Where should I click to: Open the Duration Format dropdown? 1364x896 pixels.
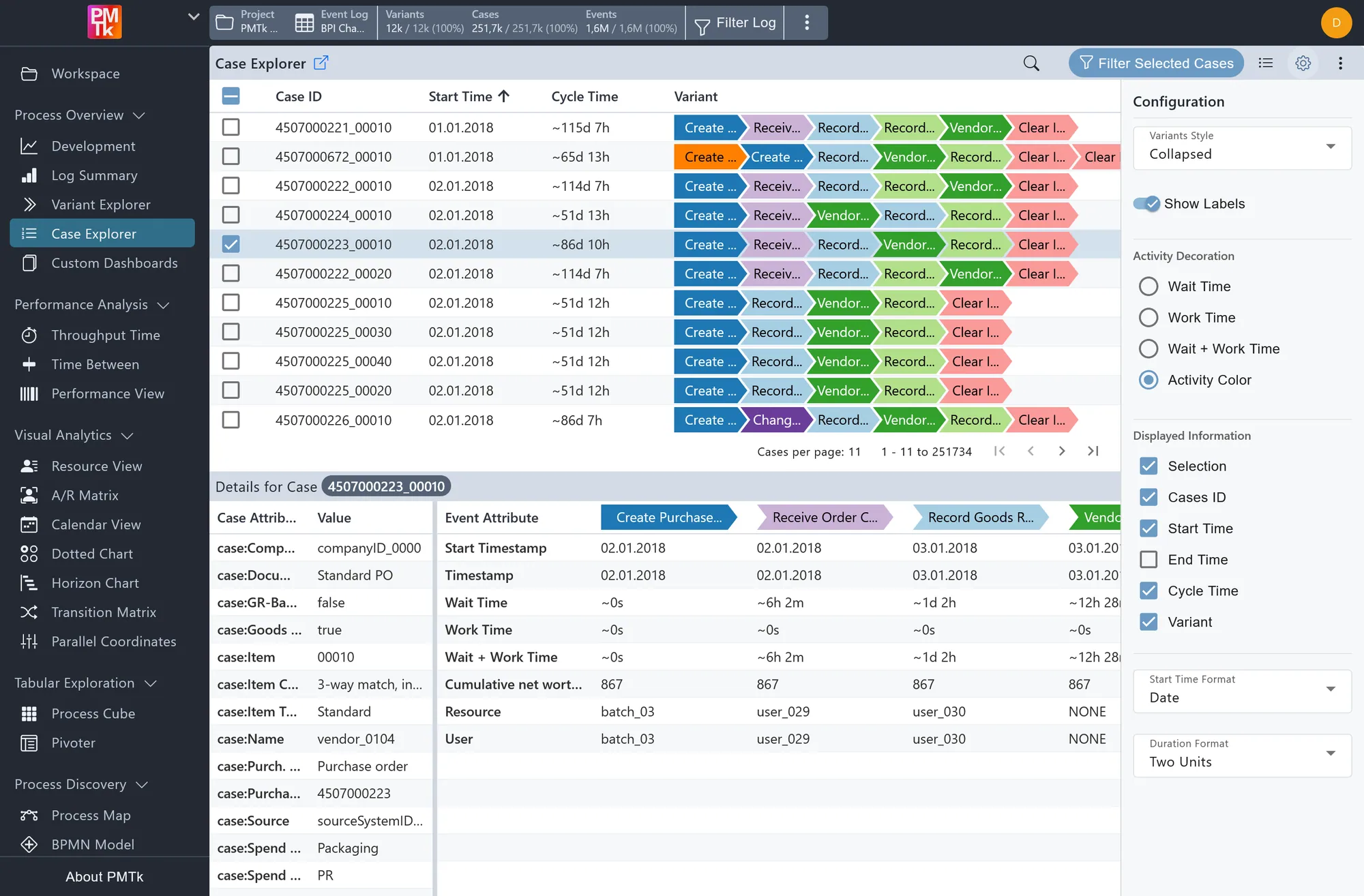point(1242,755)
